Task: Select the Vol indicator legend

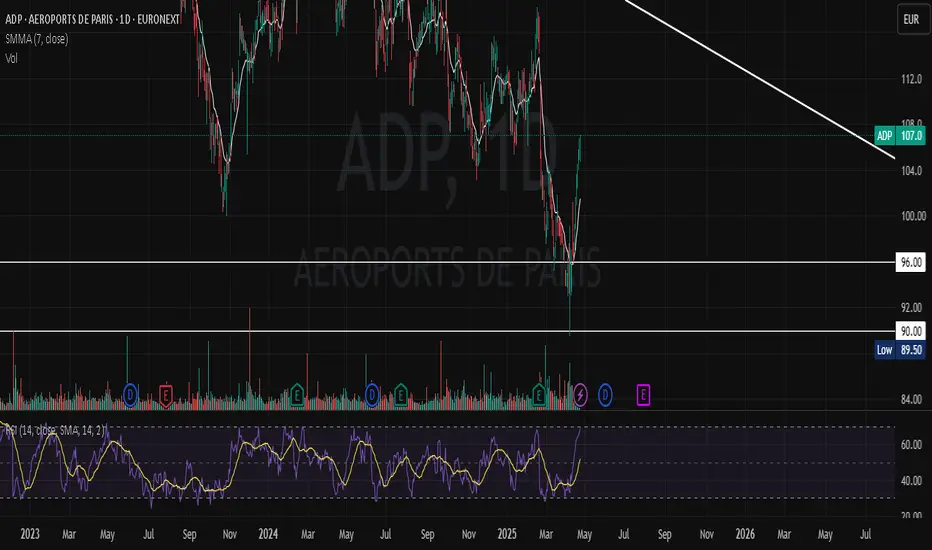Action: point(11,58)
